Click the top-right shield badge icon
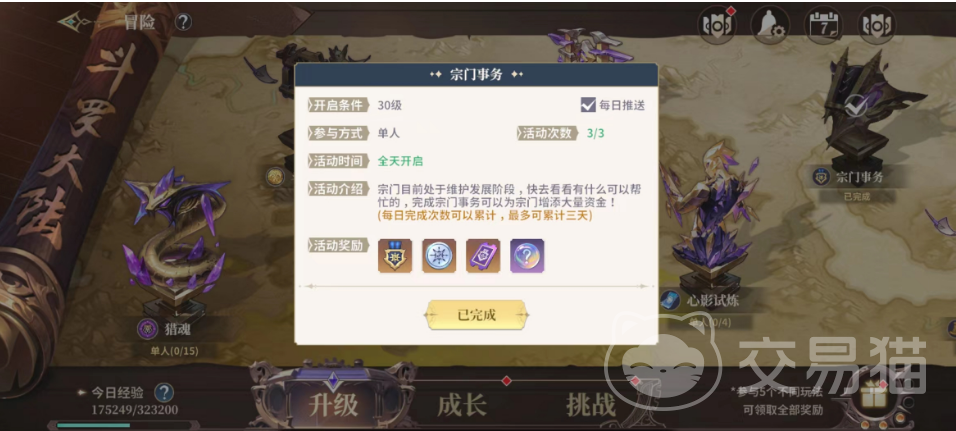The image size is (956, 431). tap(876, 25)
